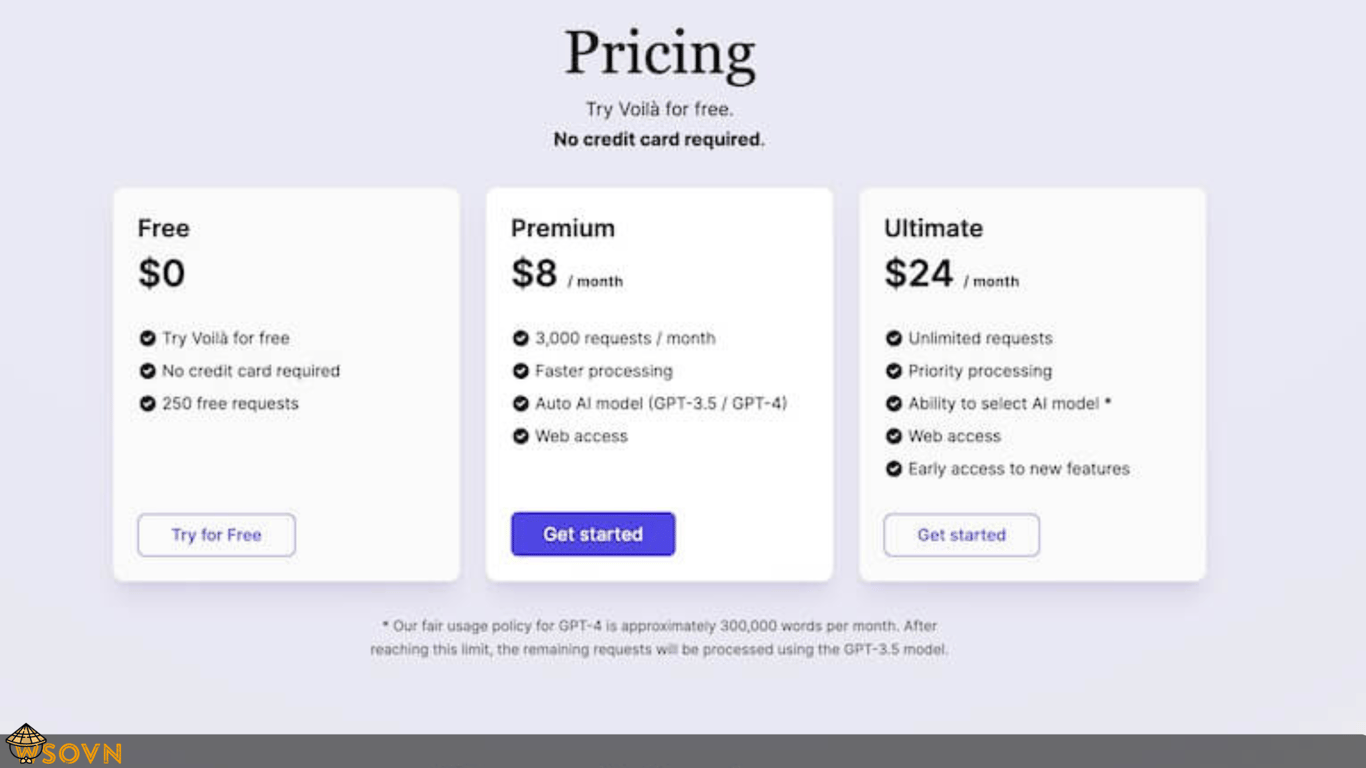This screenshot has width=1366, height=768.
Task: Select the "Premium" plan title
Action: point(563,229)
